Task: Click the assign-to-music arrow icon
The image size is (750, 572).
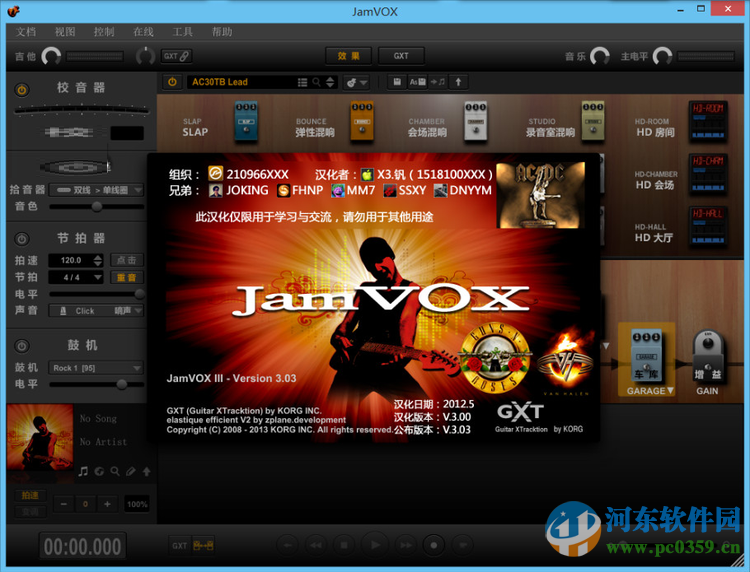Action: pyautogui.click(x=438, y=82)
